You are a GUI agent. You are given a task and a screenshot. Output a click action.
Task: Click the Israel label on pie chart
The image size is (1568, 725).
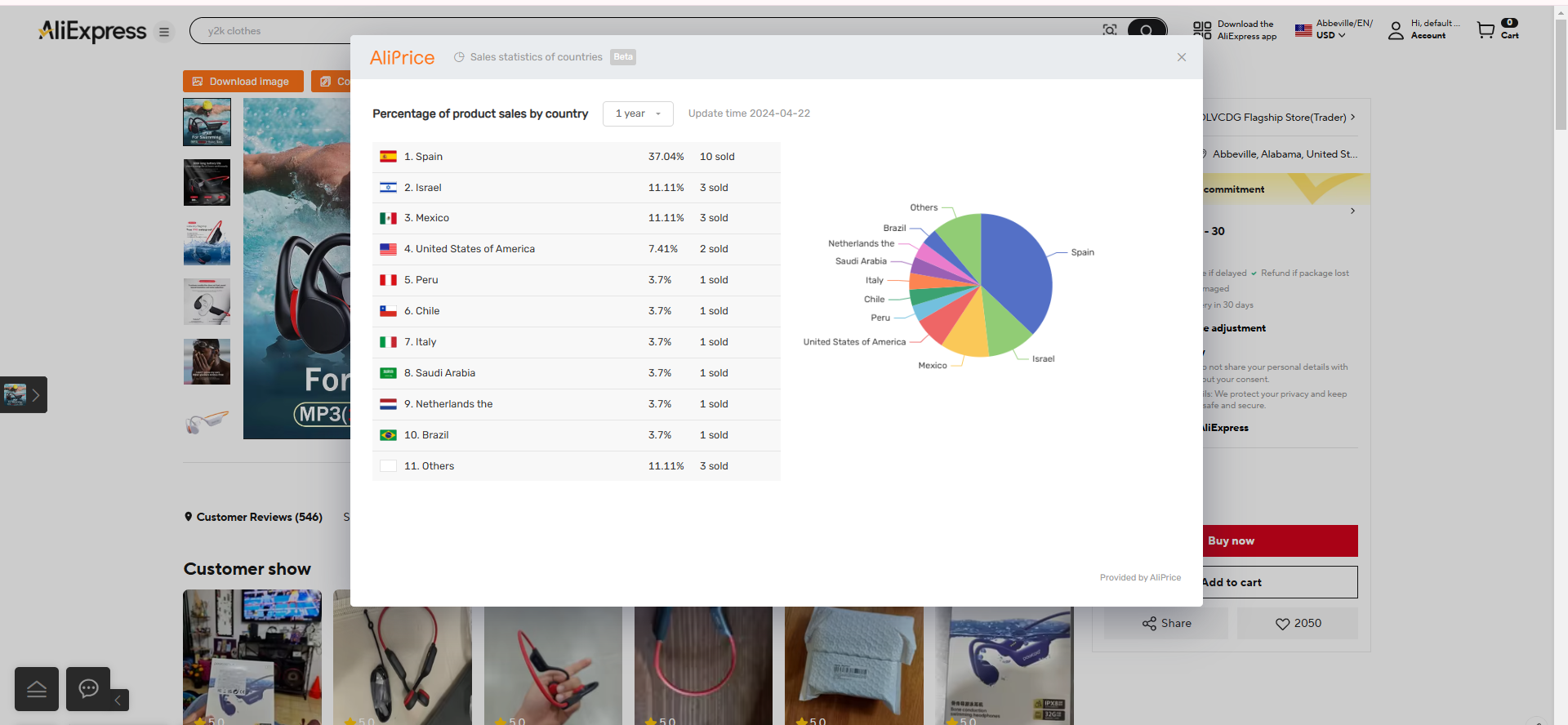[1043, 359]
